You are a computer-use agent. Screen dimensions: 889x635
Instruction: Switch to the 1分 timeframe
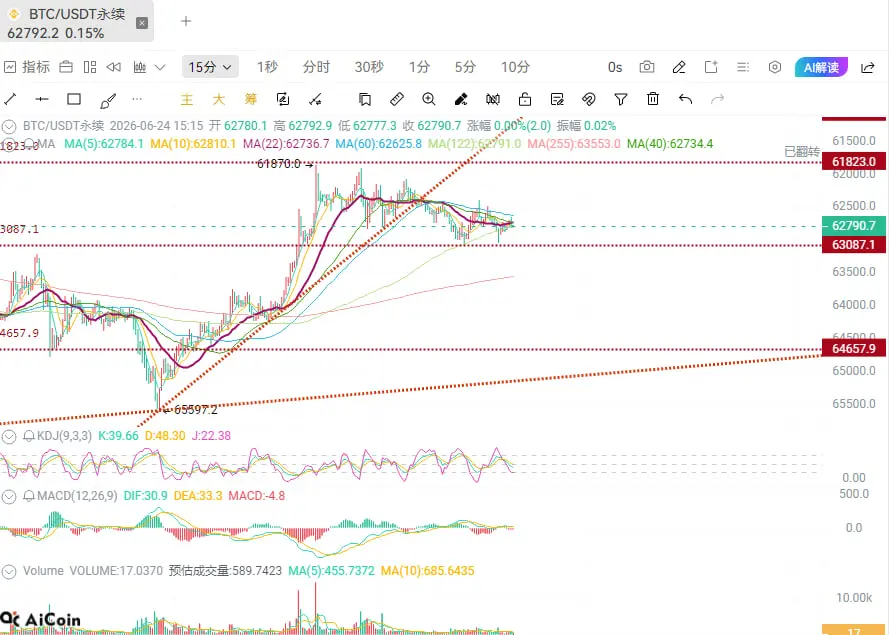click(420, 67)
